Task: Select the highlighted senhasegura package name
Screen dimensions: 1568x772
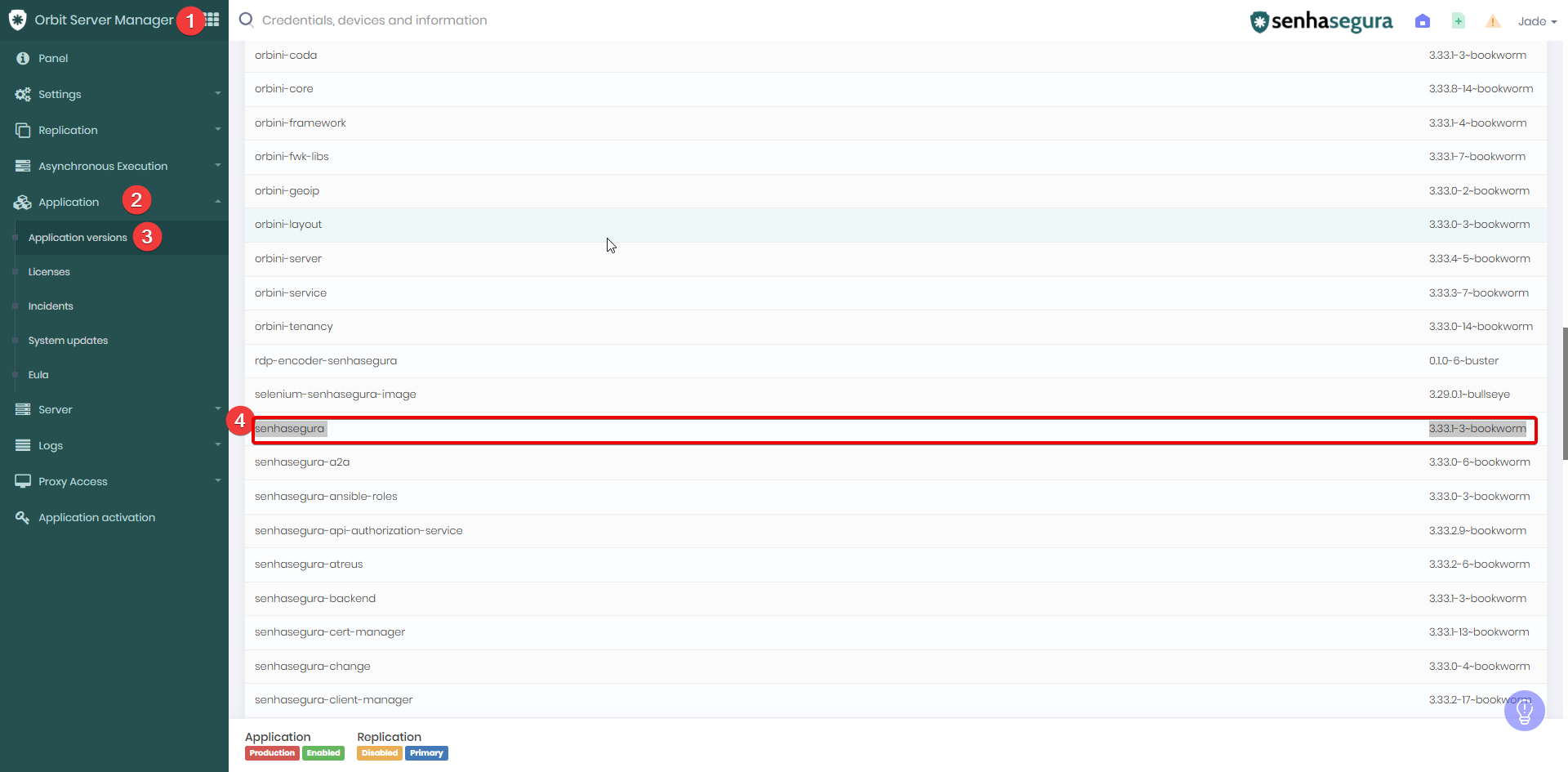Action: point(289,429)
